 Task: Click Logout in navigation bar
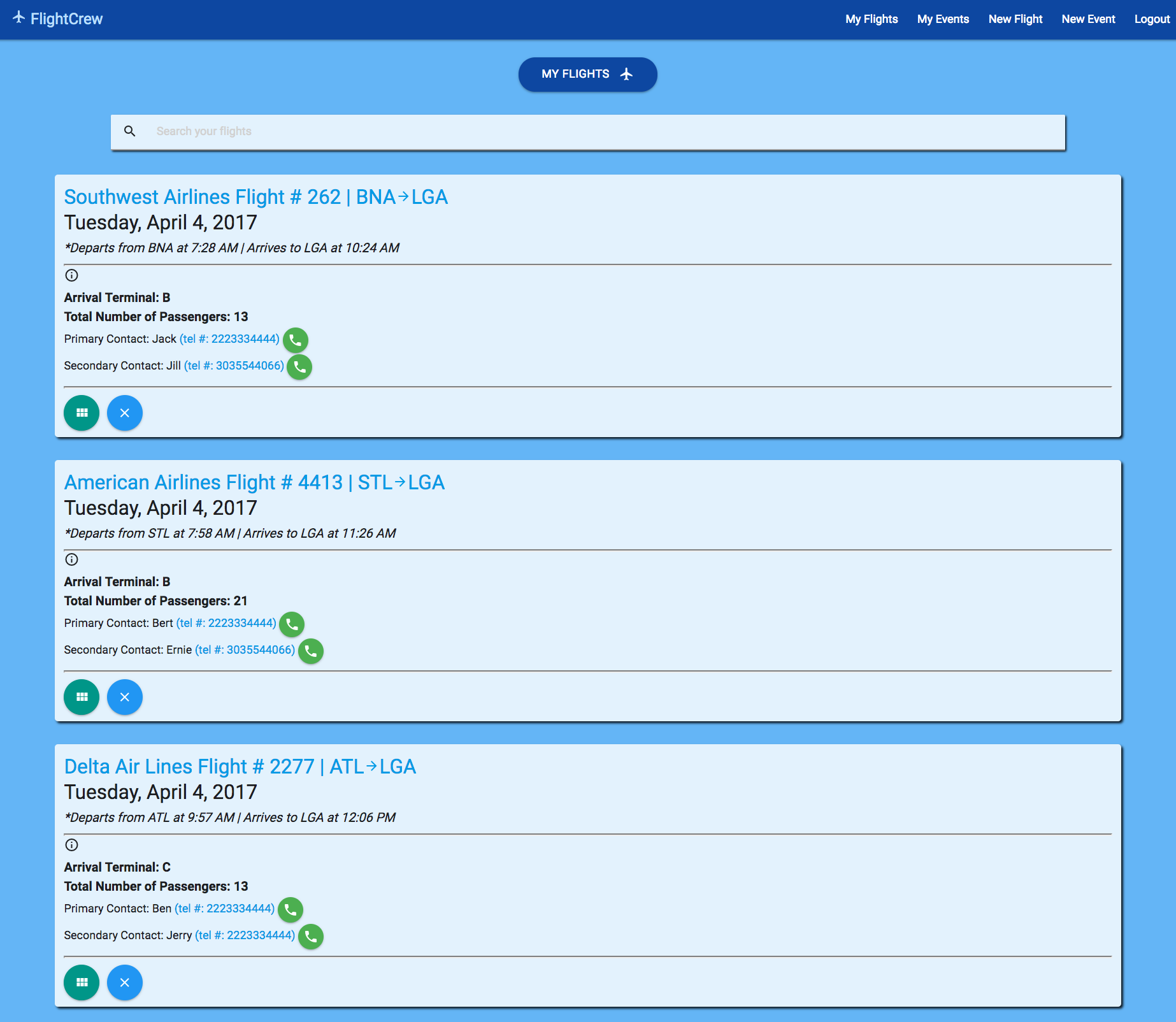1152,19
